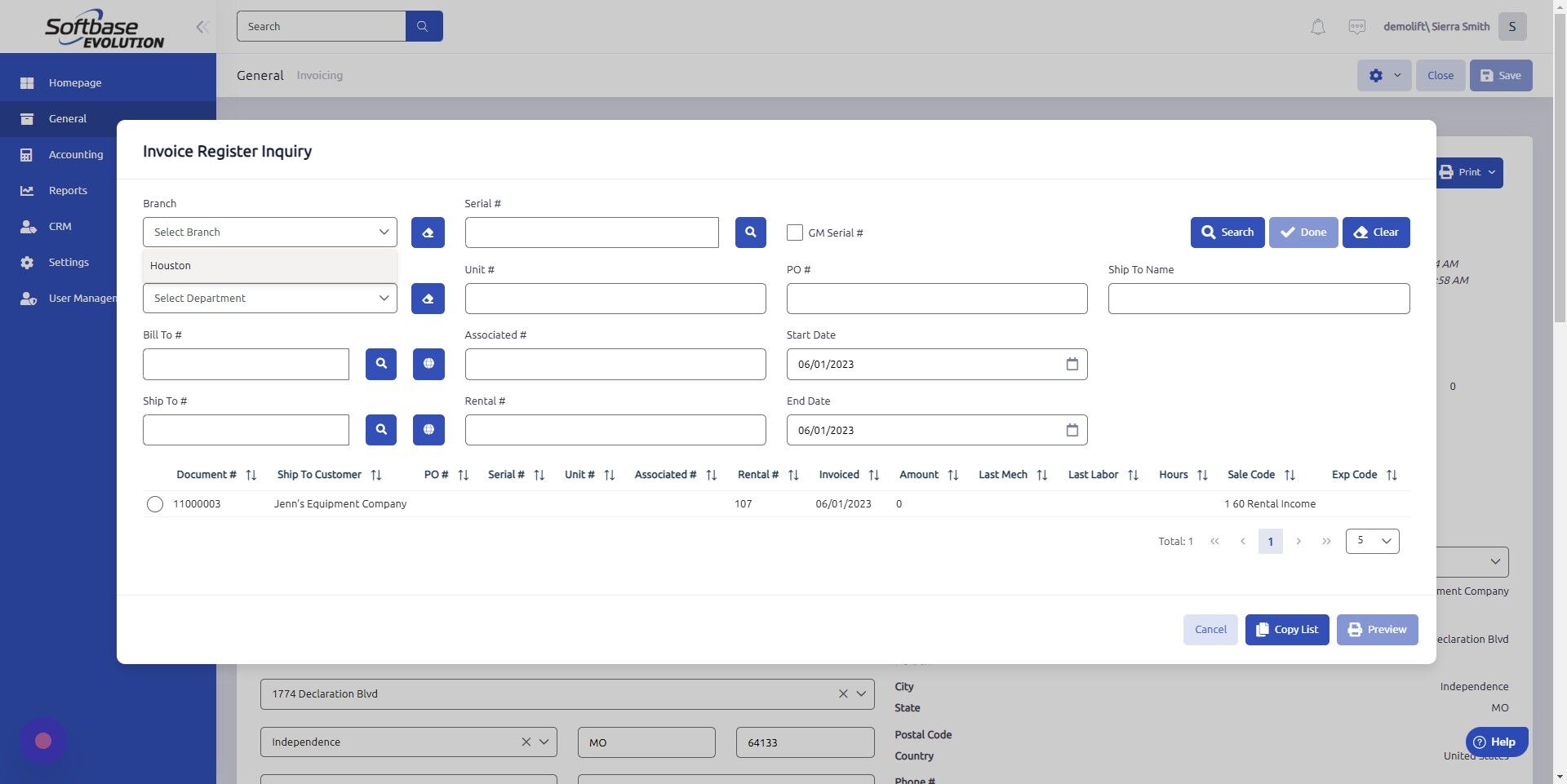This screenshot has height=784, width=1567.
Task: Click the Rental # input field
Action: (615, 430)
